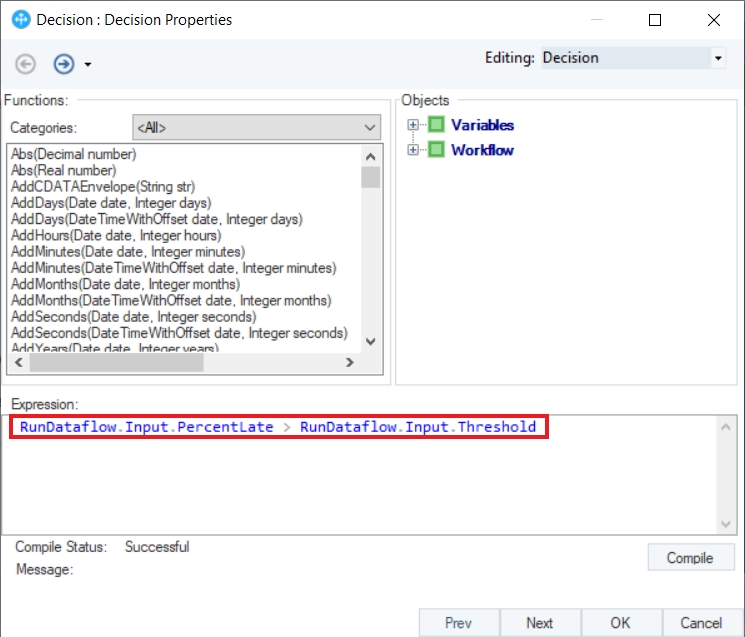The image size is (745, 637).
Task: Expand the Workflow tree node
Action: pyautogui.click(x=413, y=150)
